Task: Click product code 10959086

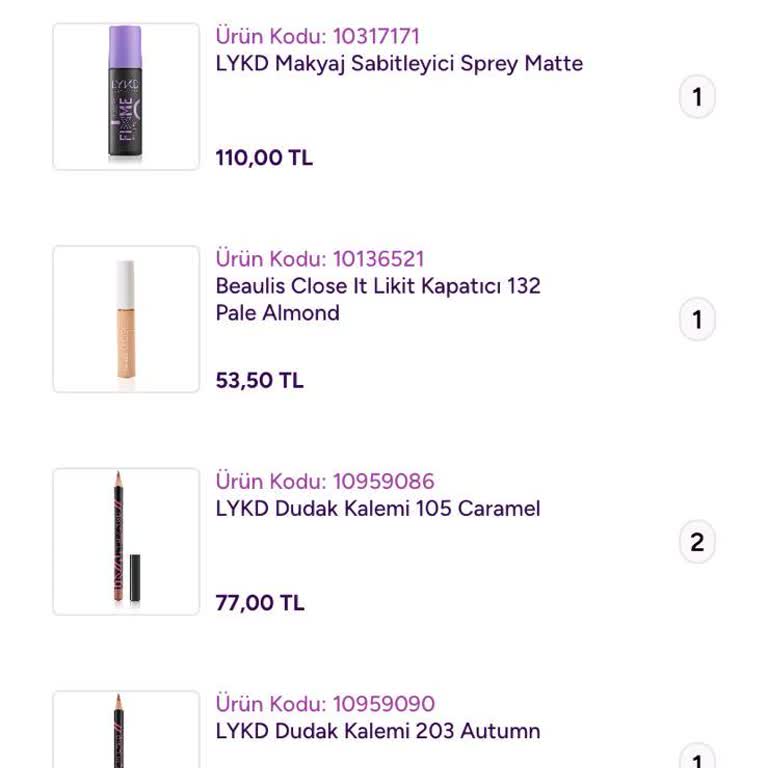Action: click(x=325, y=481)
